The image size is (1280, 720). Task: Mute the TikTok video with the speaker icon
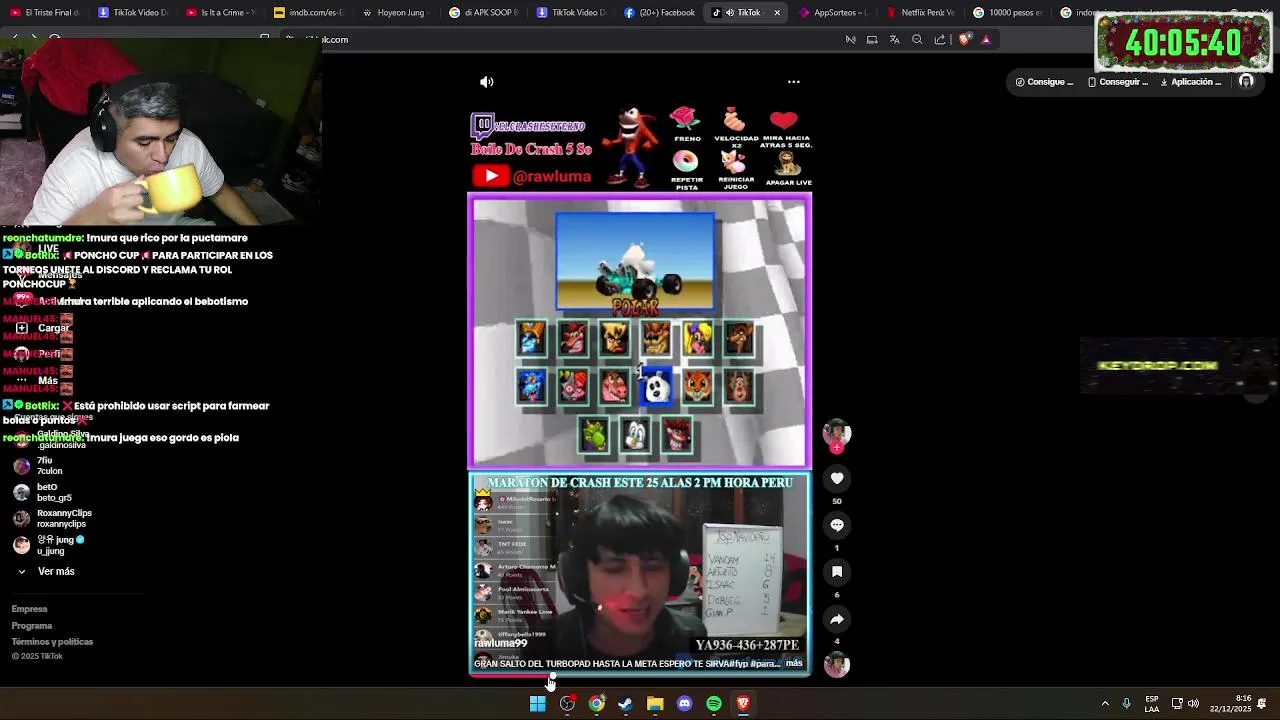click(486, 82)
